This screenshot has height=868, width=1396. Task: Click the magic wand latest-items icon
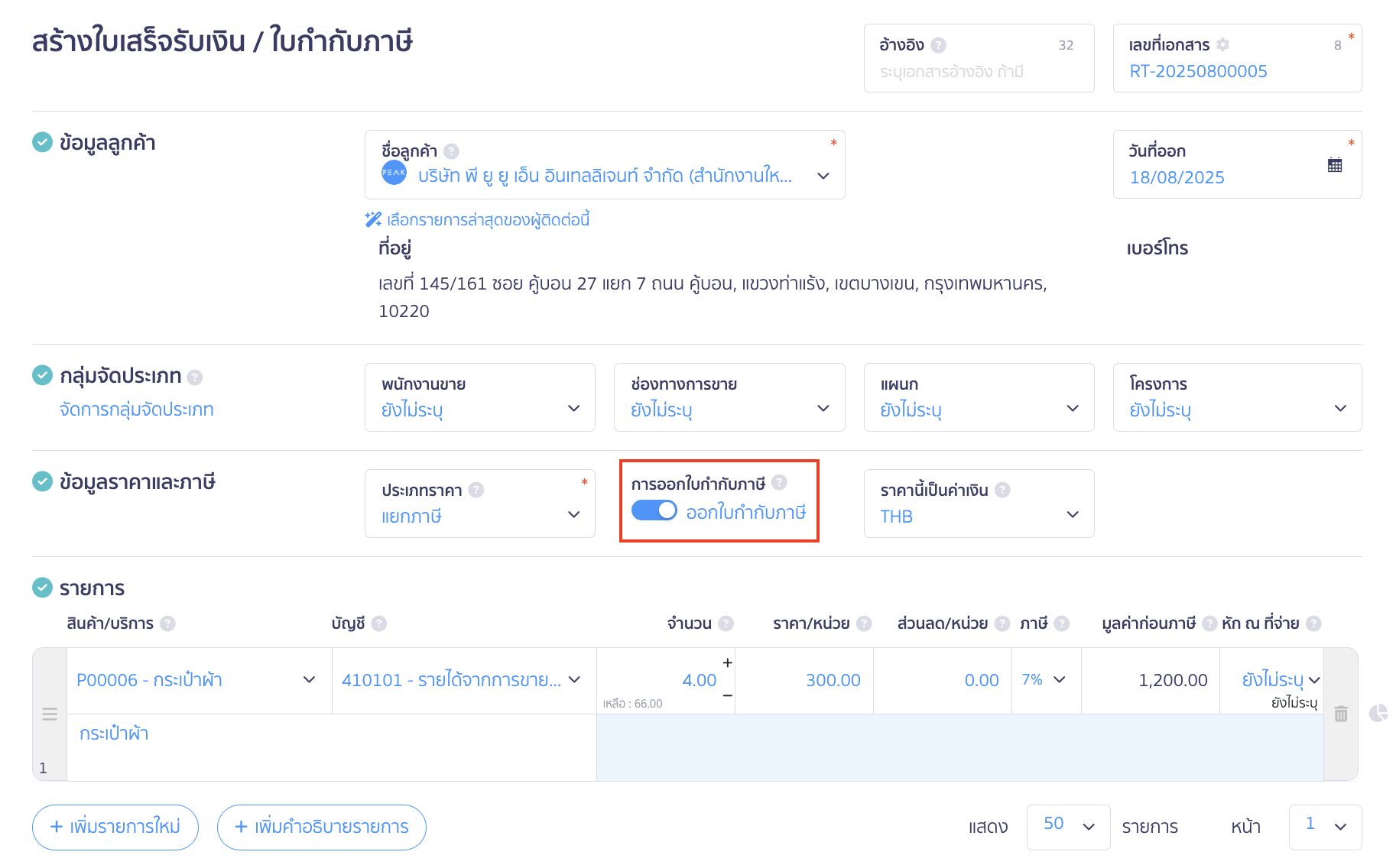coord(373,220)
